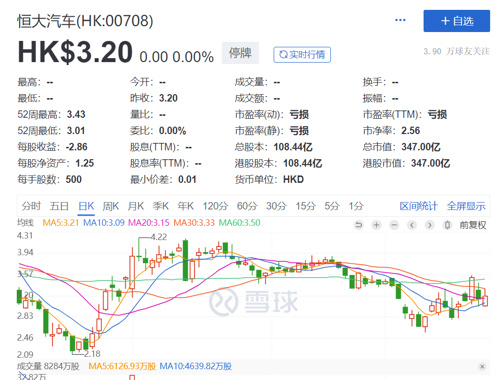Screen dimensions: 500x380
Task: Close the volume indicator panel with X
Action: 482,367
